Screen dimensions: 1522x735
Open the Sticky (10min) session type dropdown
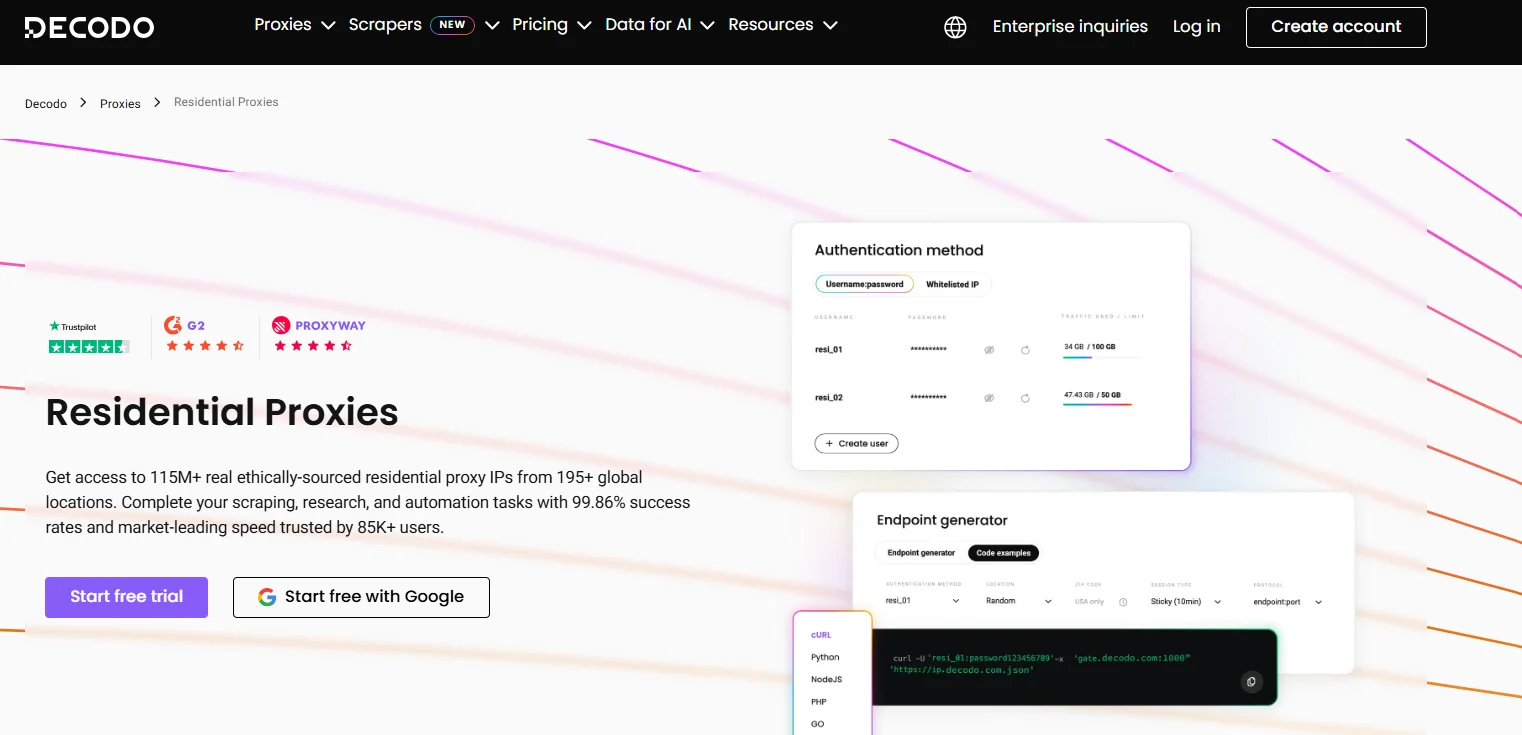coord(1186,602)
